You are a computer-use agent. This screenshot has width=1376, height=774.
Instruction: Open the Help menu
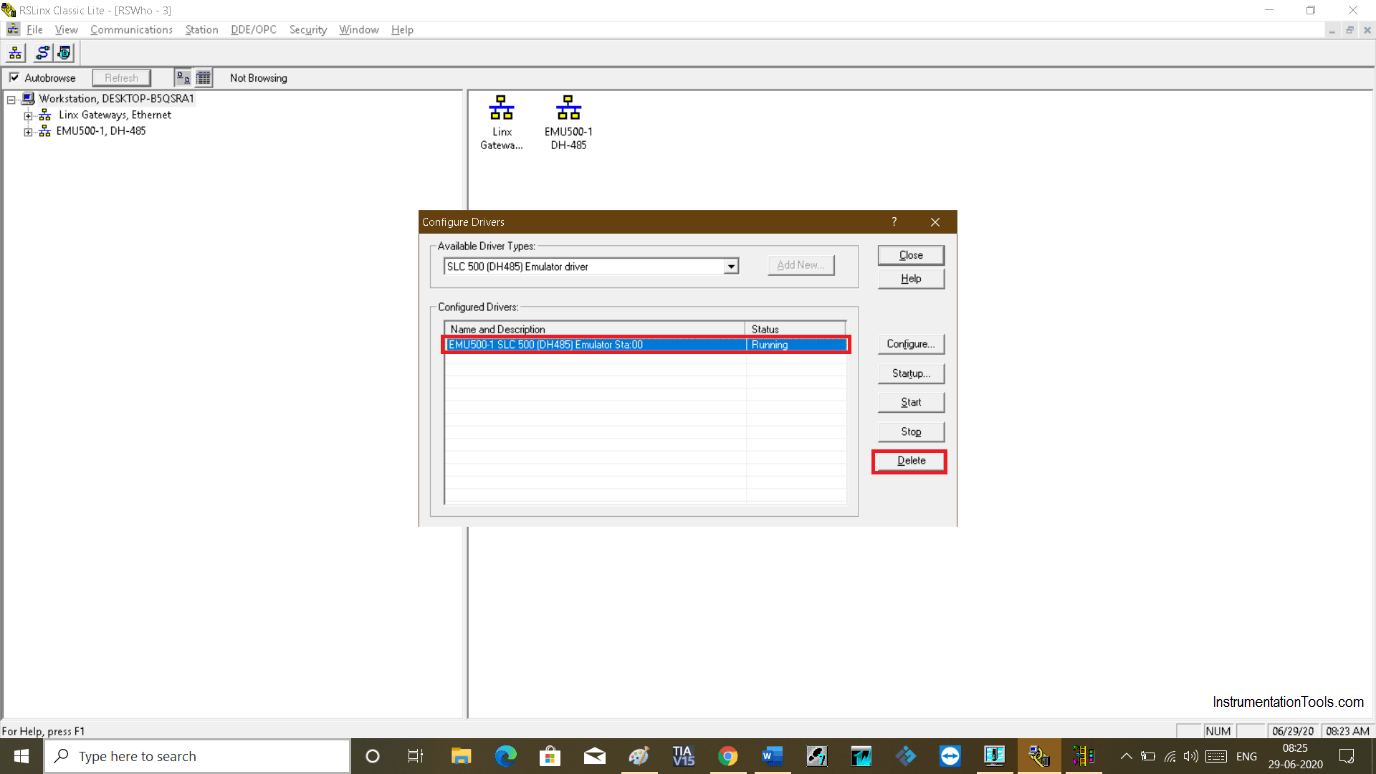click(402, 30)
